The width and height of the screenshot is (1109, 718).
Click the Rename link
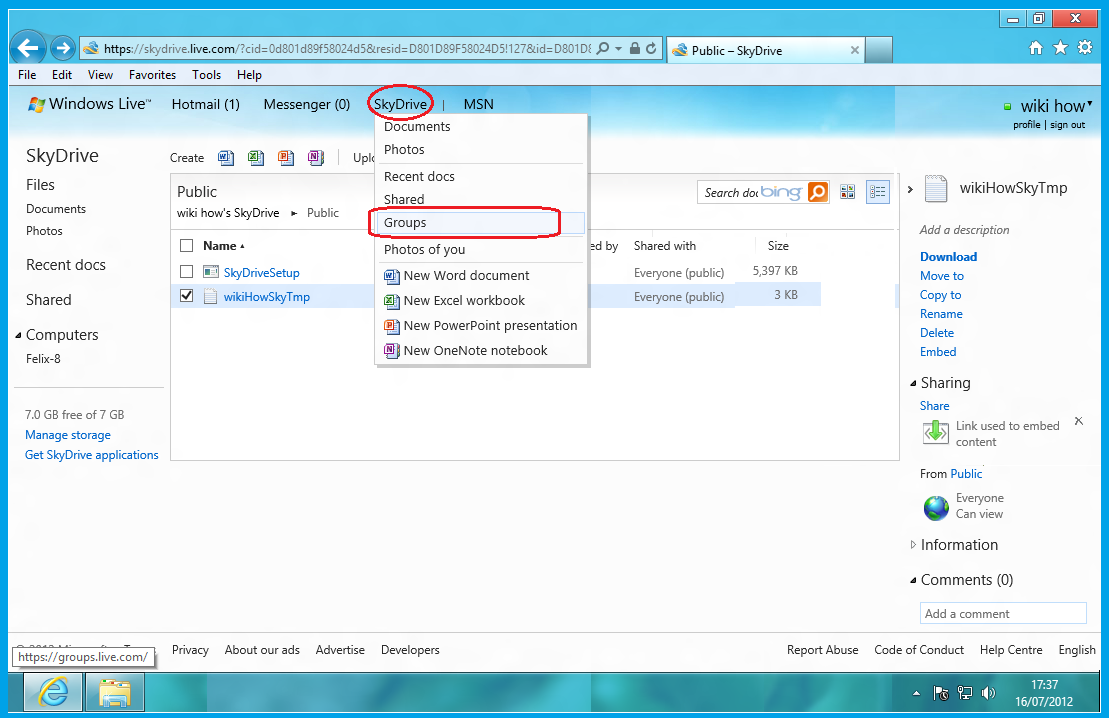(x=941, y=313)
